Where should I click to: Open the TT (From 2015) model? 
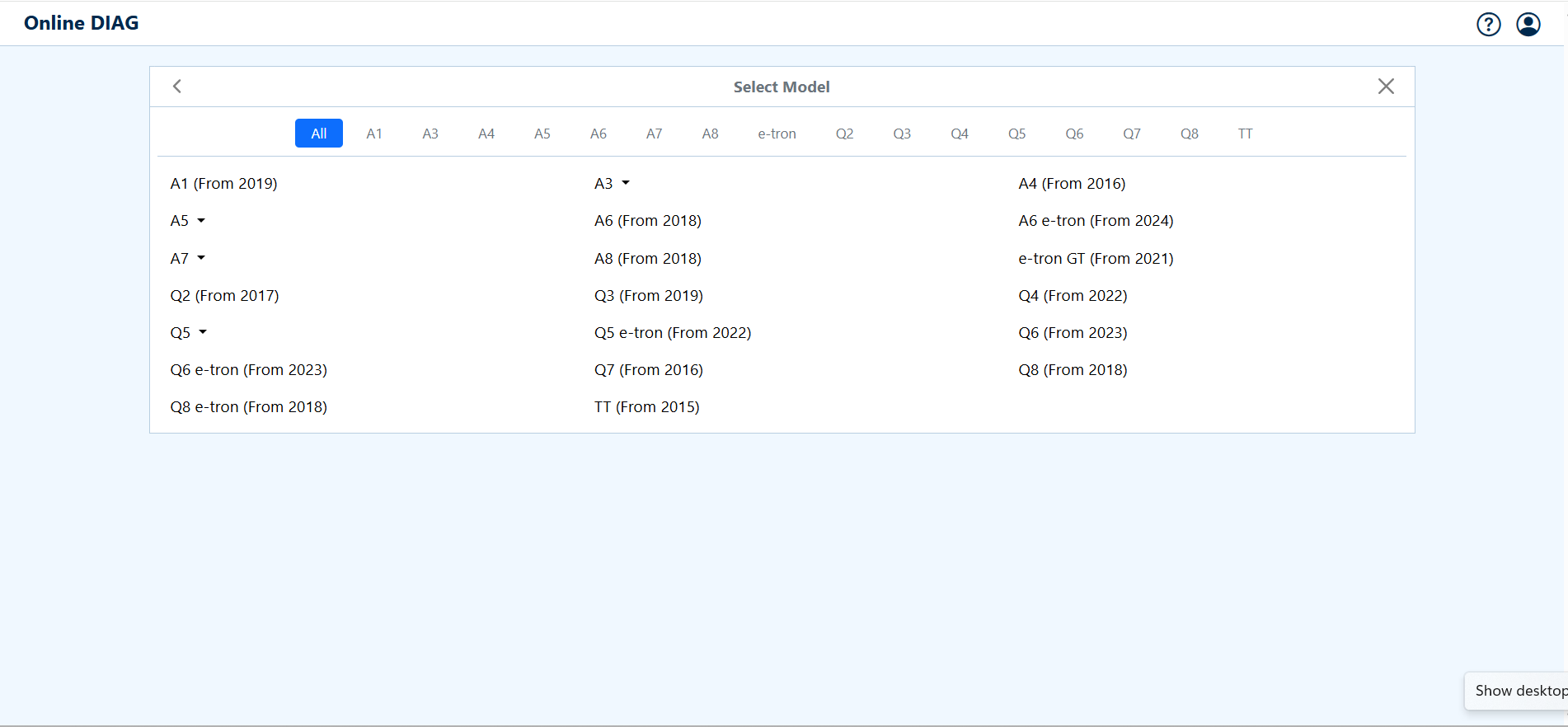point(646,407)
